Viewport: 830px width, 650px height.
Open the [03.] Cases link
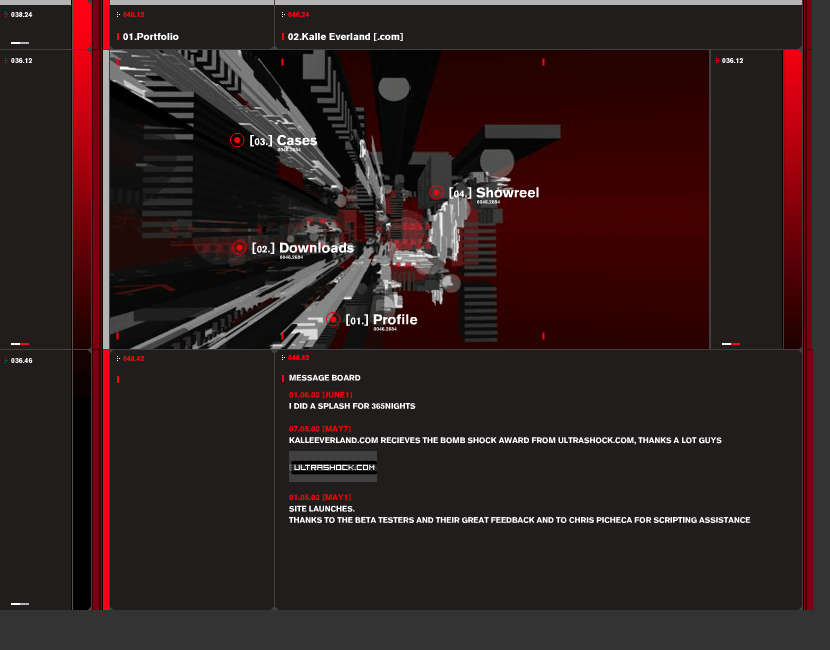coord(283,141)
